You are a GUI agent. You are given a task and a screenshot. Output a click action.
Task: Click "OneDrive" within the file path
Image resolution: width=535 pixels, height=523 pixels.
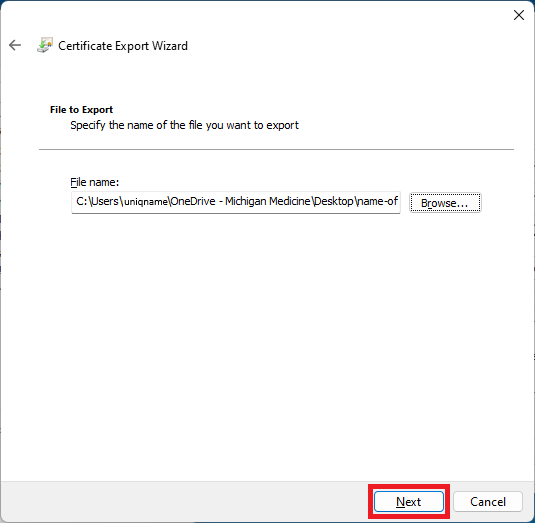pyautogui.click(x=193, y=201)
